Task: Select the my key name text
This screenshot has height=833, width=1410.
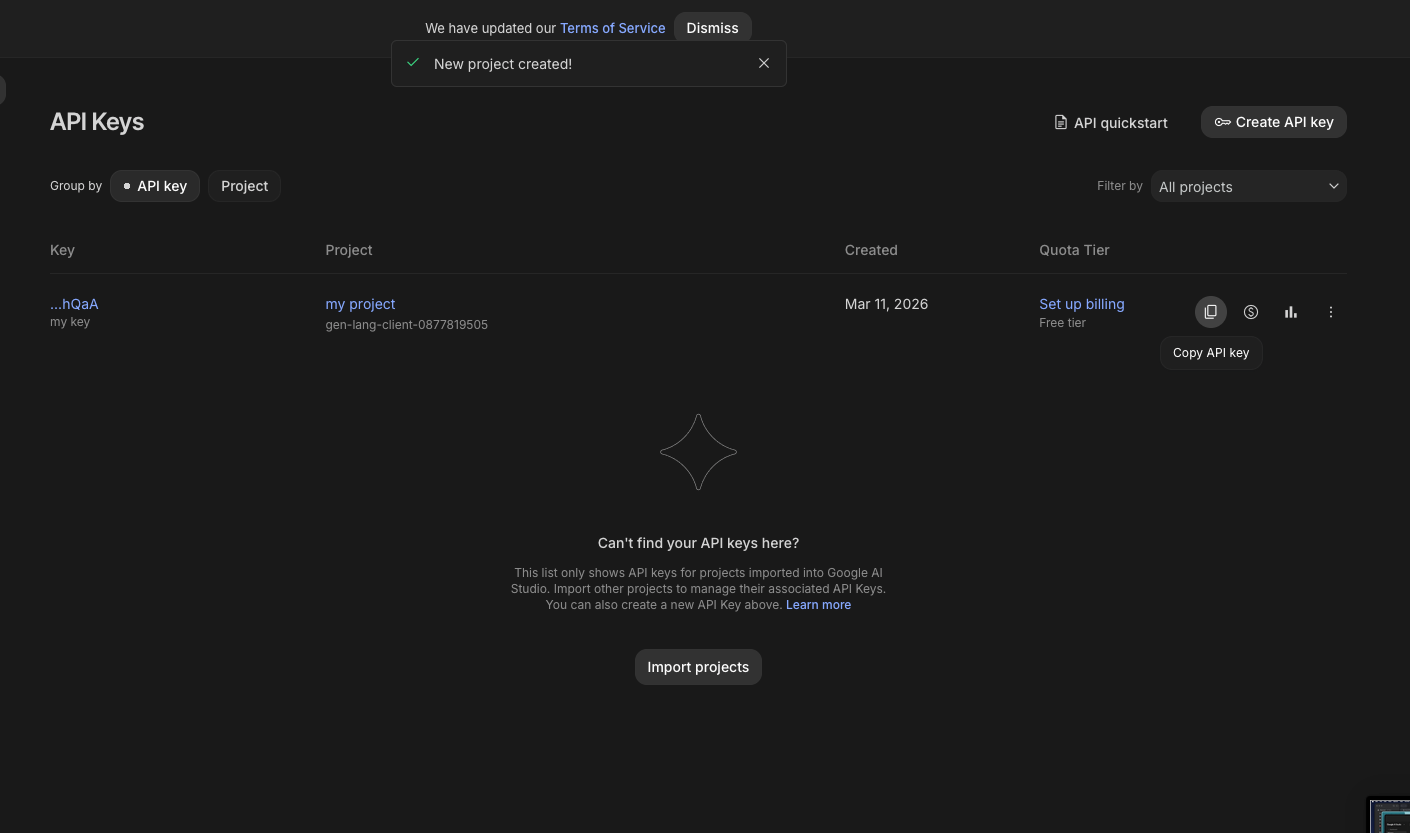Action: 70,322
